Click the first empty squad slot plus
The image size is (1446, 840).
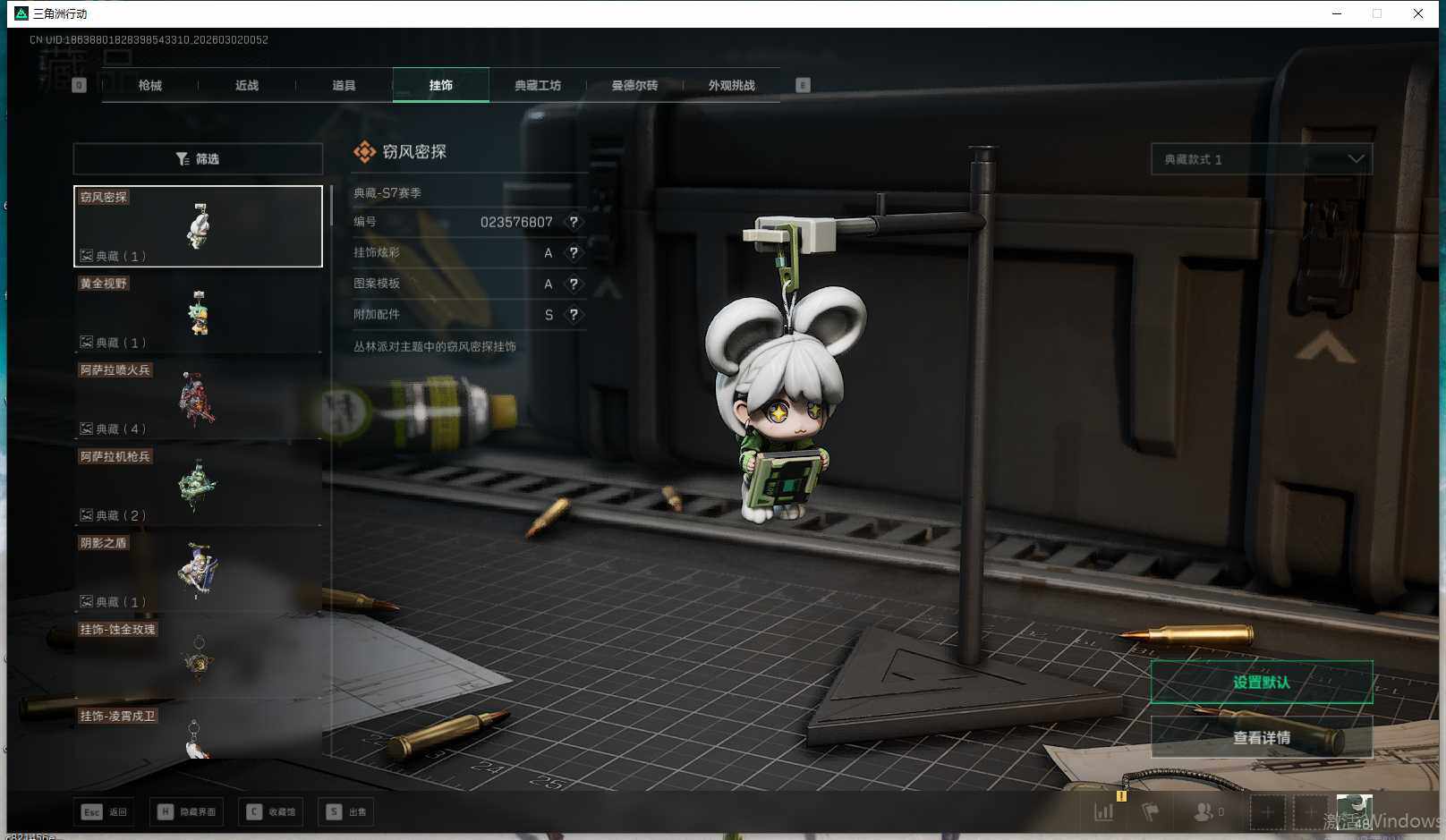click(1268, 812)
